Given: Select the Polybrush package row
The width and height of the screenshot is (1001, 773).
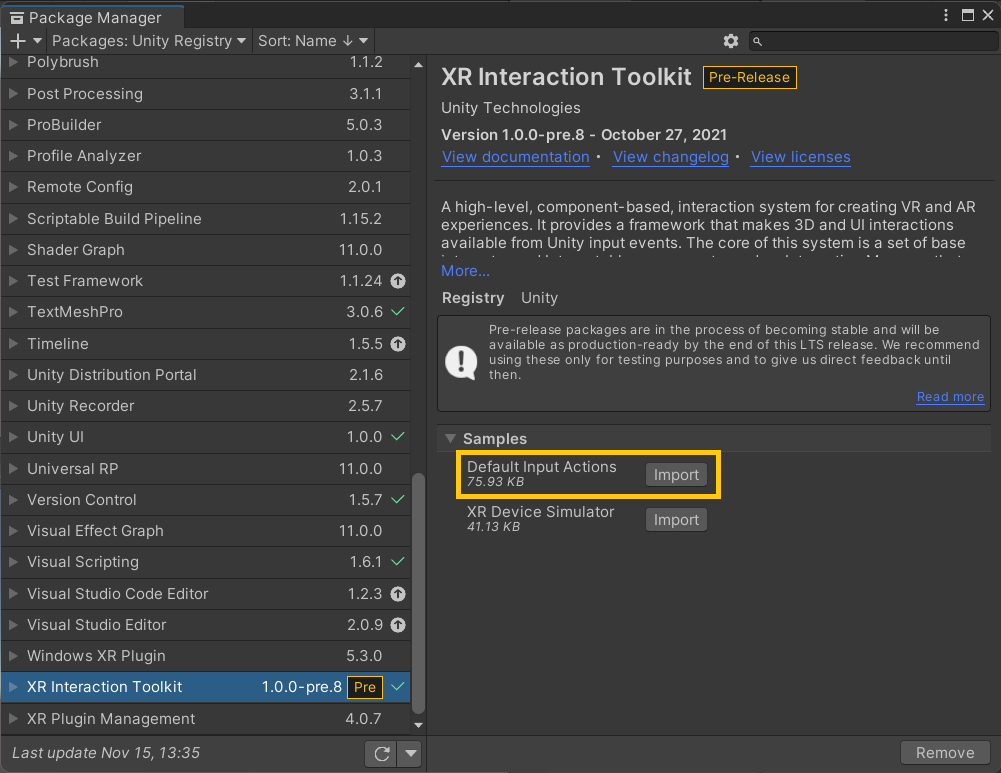Looking at the screenshot, I should [x=206, y=66].
